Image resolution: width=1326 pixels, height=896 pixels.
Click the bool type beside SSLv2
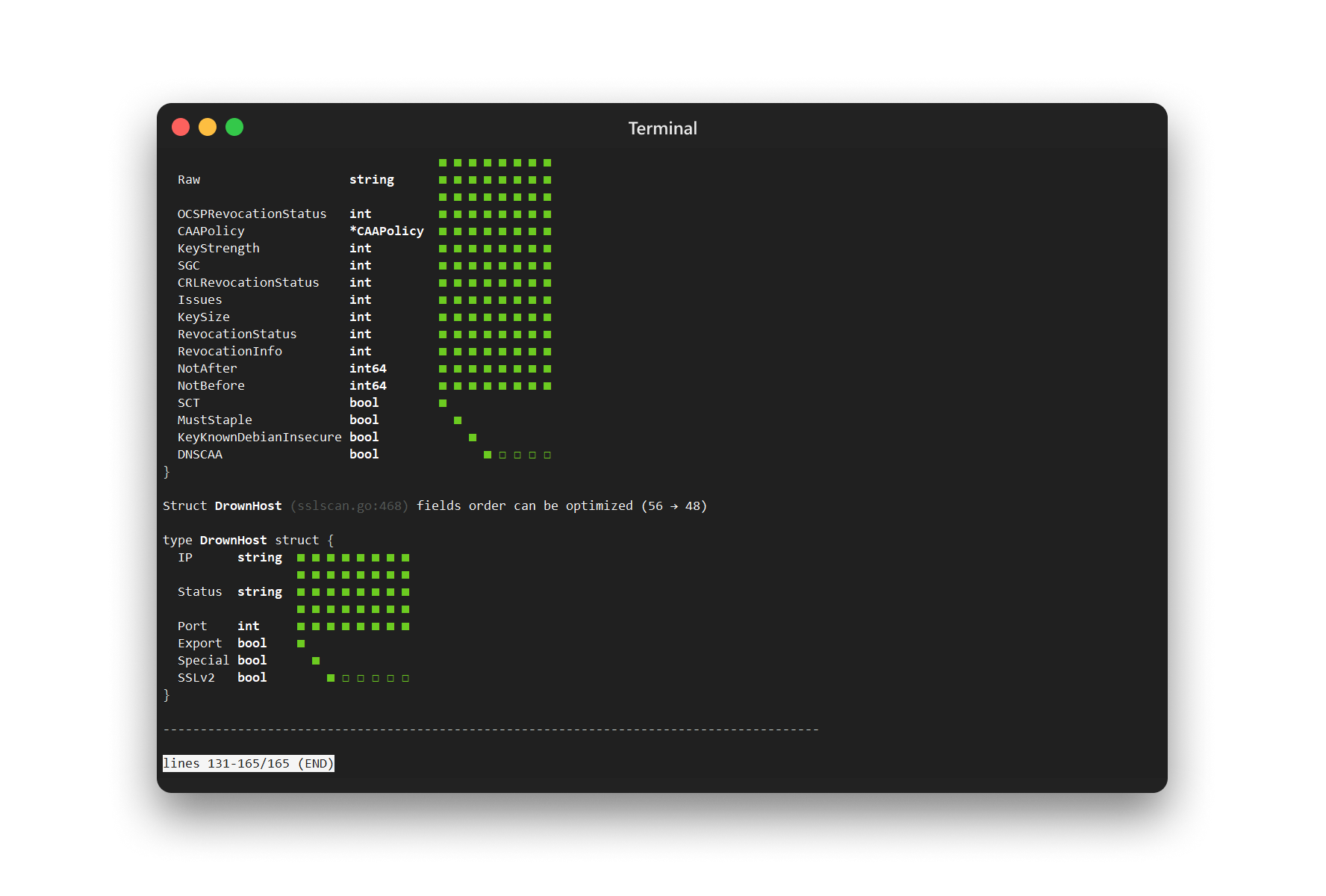[x=252, y=678]
